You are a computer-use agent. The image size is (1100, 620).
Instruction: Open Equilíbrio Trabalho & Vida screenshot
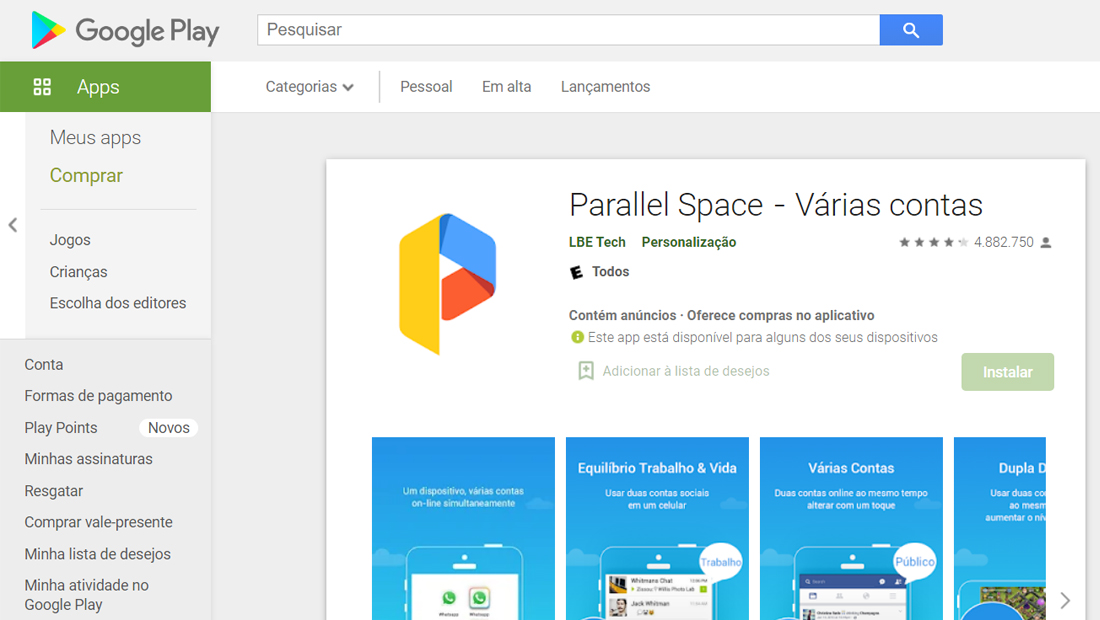657,529
